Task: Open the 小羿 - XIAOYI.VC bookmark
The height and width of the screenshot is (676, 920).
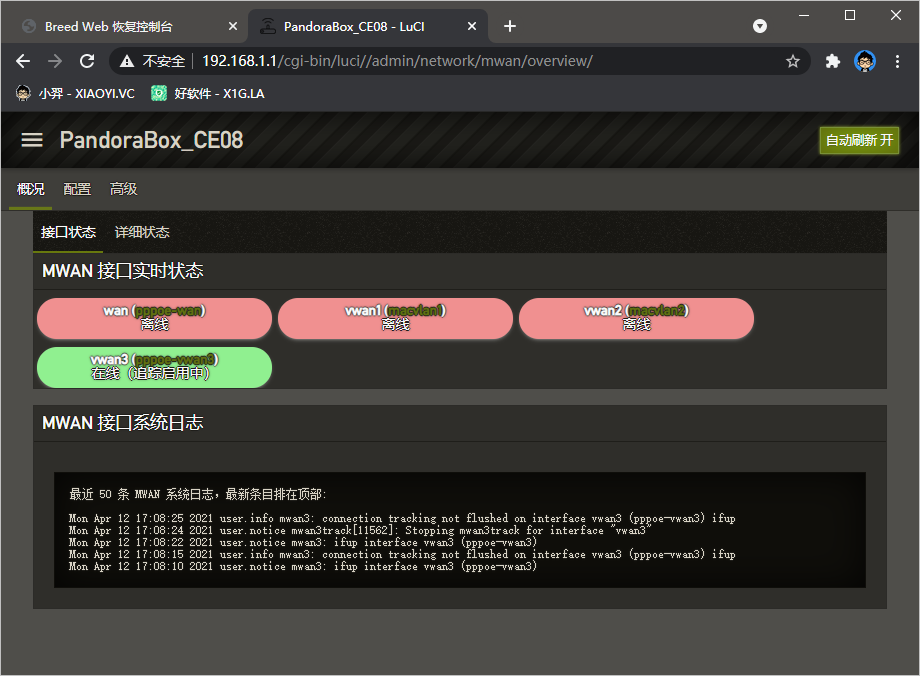Action: (75, 93)
